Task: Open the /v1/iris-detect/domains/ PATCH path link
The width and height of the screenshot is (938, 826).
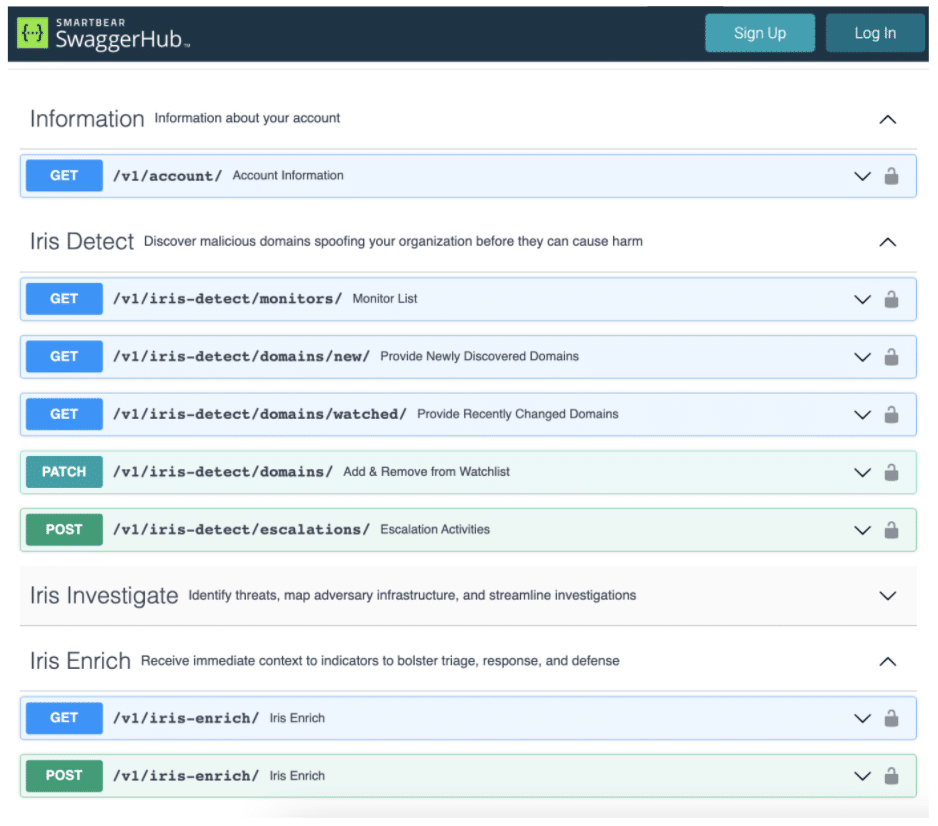Action: pos(223,472)
